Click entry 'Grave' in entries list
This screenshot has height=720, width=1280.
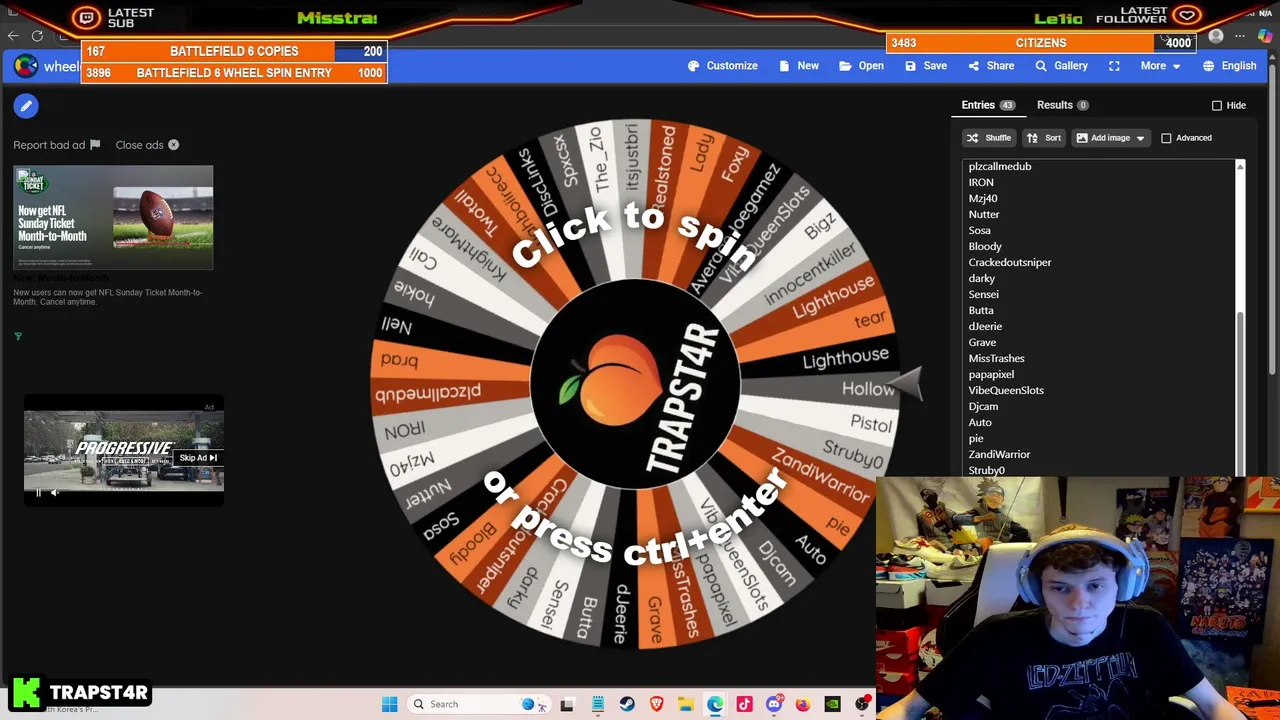coord(982,342)
